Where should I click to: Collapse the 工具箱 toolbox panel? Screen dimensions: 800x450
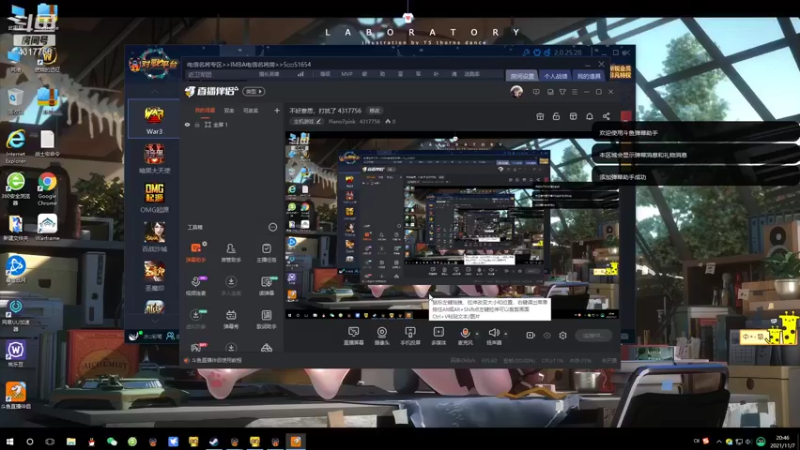[x=273, y=227]
